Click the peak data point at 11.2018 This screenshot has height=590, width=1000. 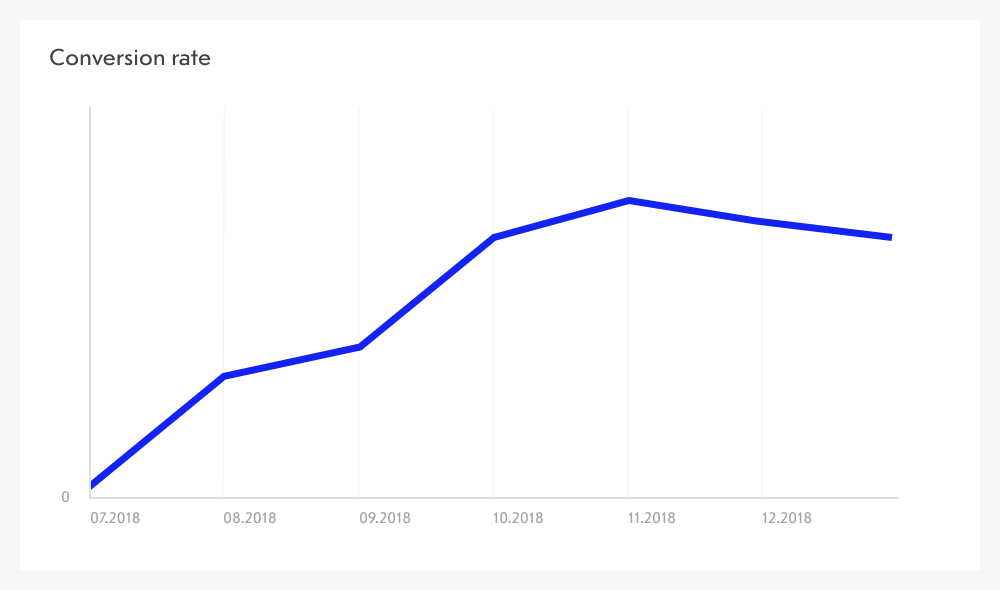coord(628,201)
